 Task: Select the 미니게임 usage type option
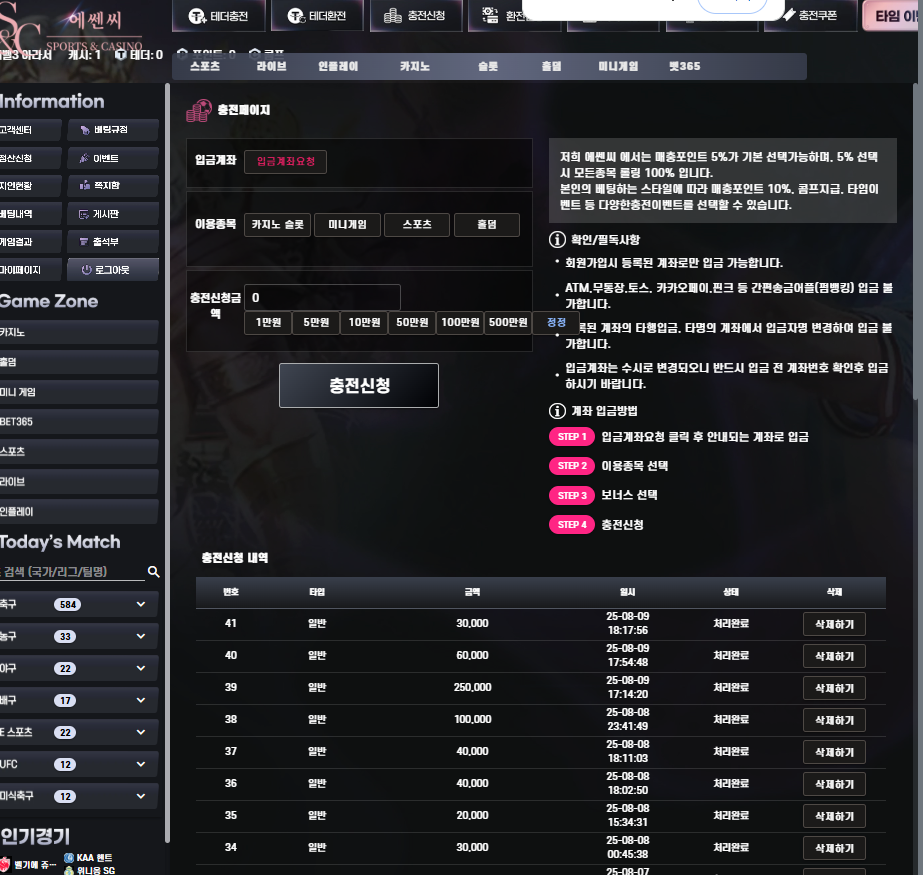click(347, 225)
